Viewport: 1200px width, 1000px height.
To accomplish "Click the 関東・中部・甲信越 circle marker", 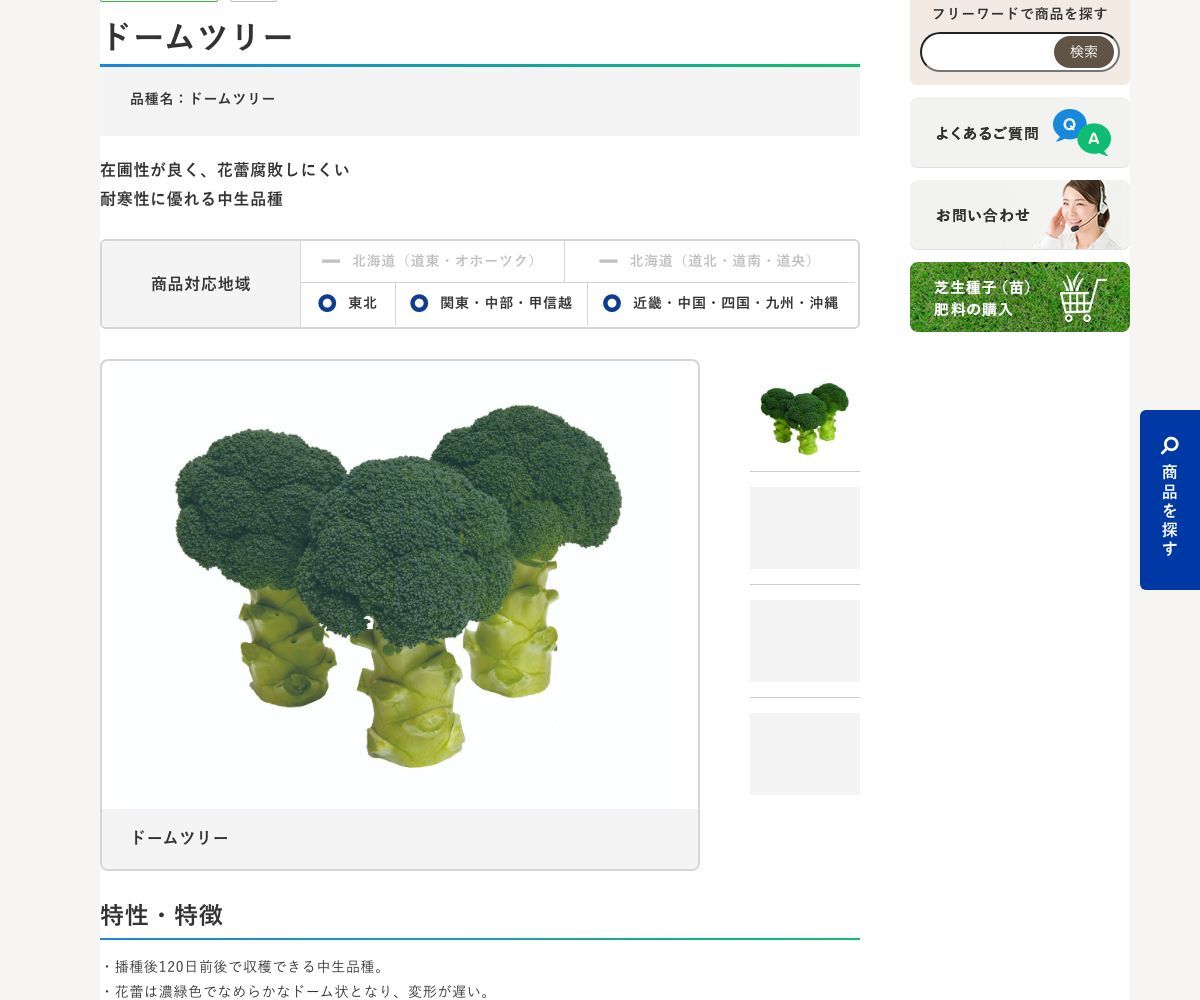I will [419, 303].
